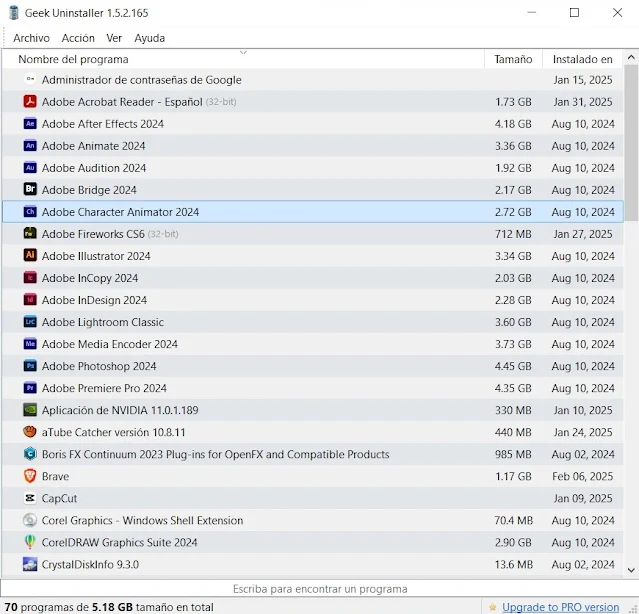The width and height of the screenshot is (639, 614).
Task: Click the Adobe Audition Au icon
Action: click(x=30, y=167)
